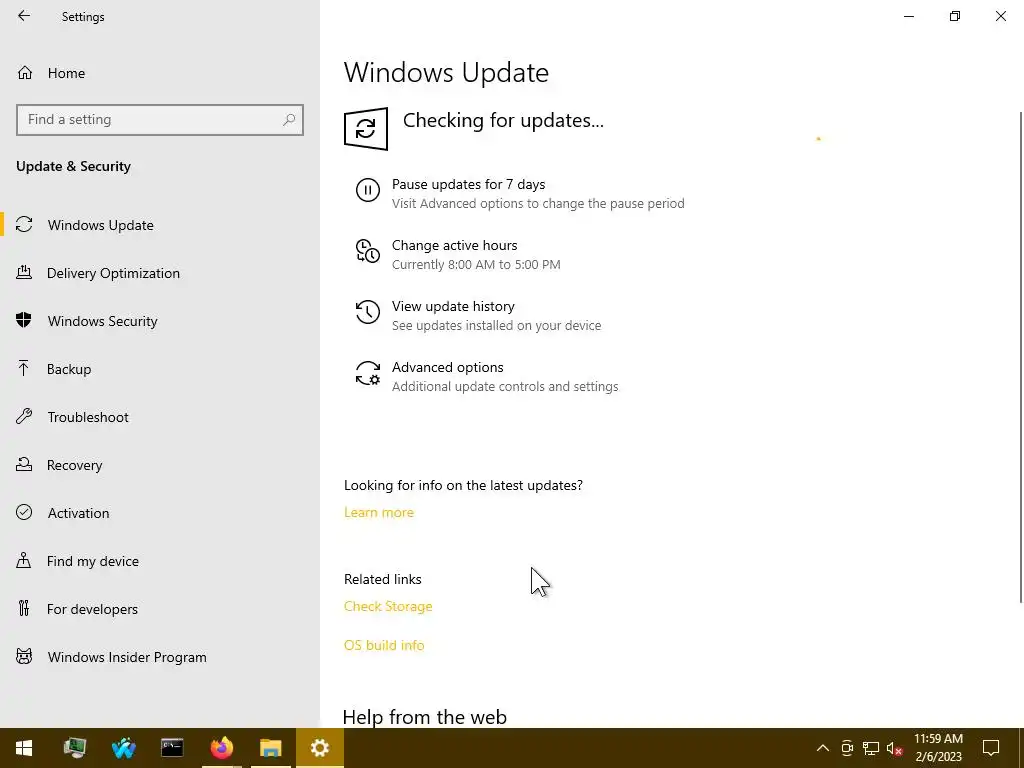Click the Windows Security shield icon
The image size is (1024, 768).
(24, 320)
